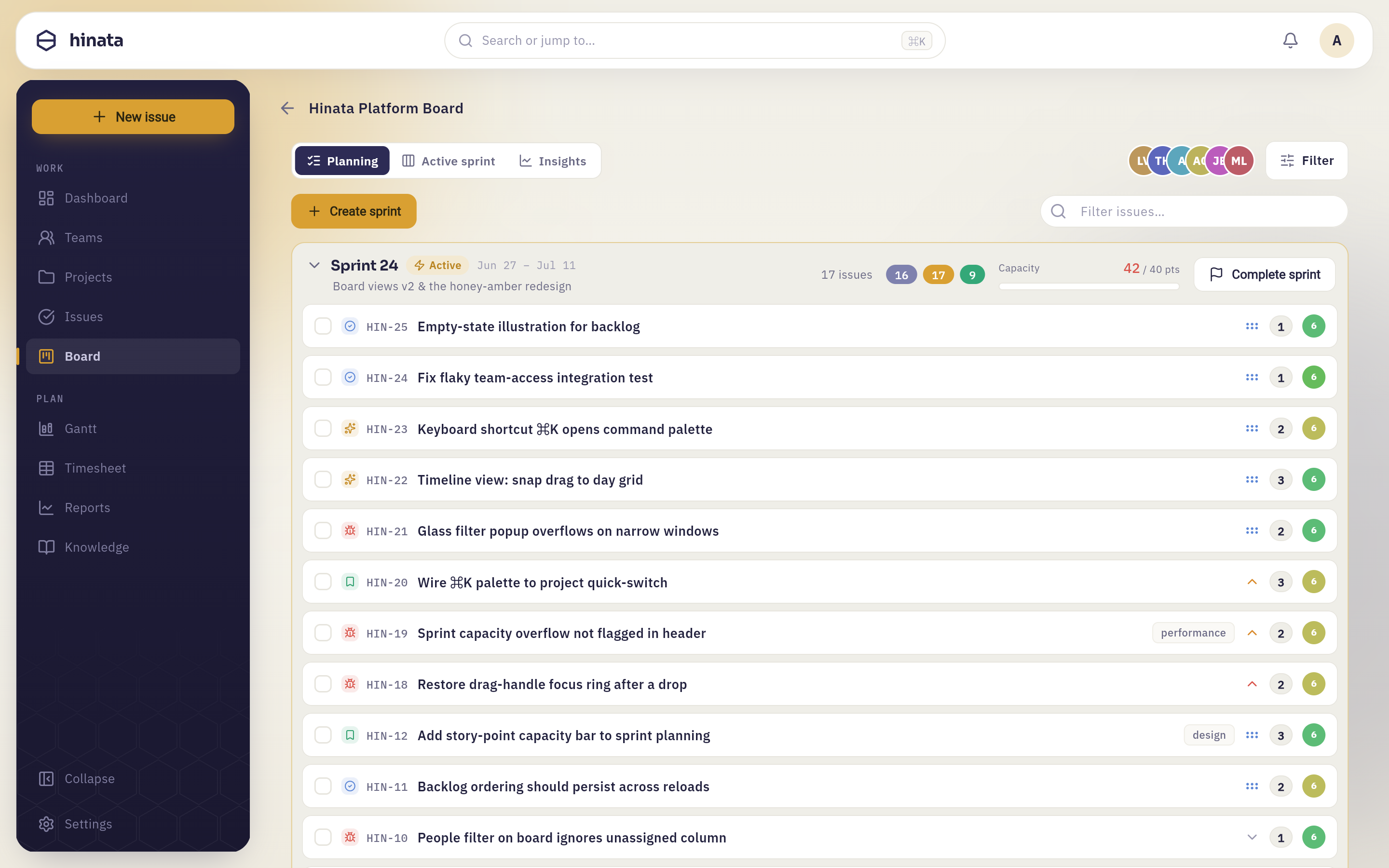Click the performance tag on HIN-19
The width and height of the screenshot is (1389, 868).
coord(1193,633)
